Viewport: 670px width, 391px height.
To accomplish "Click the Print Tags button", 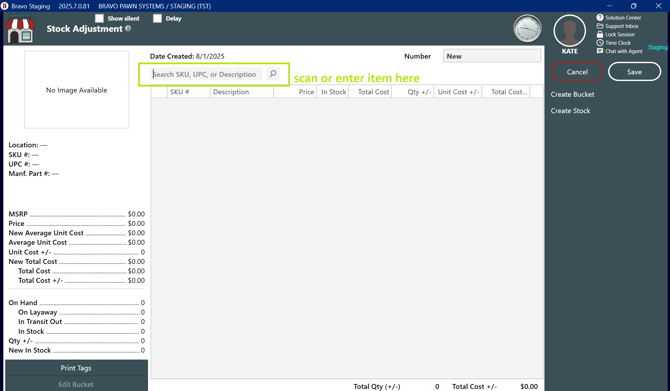I will click(x=76, y=368).
